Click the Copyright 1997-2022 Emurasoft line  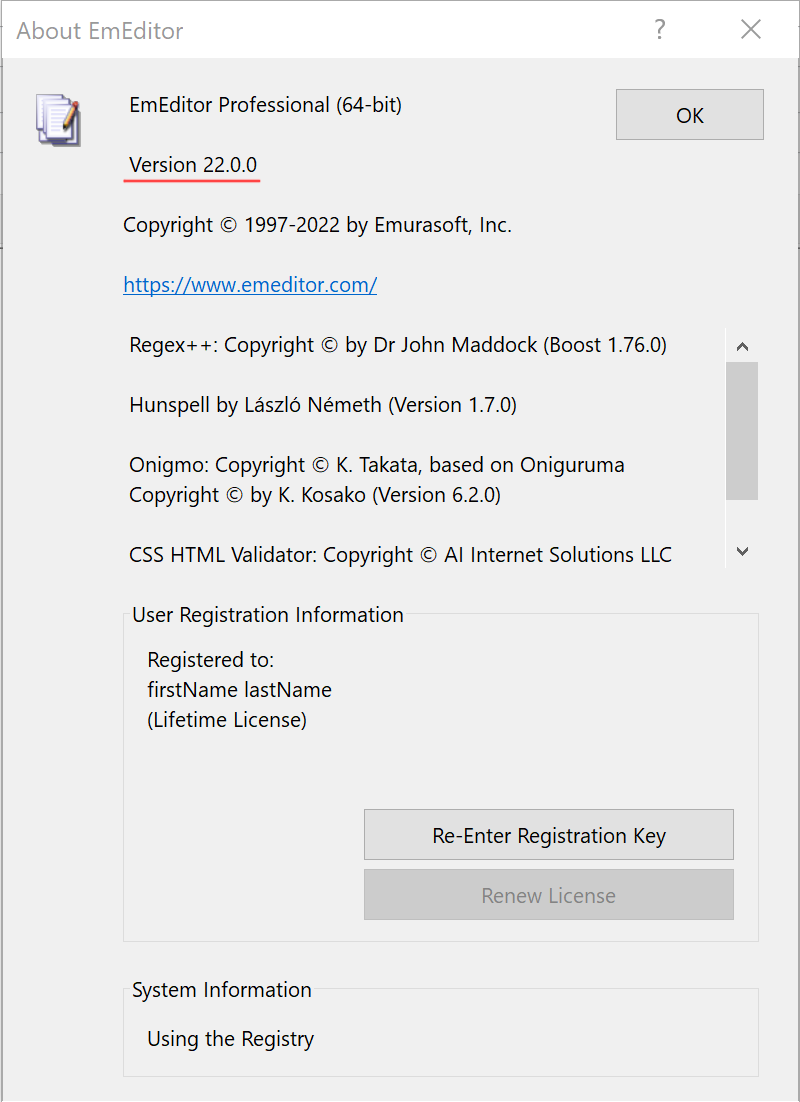click(x=317, y=225)
